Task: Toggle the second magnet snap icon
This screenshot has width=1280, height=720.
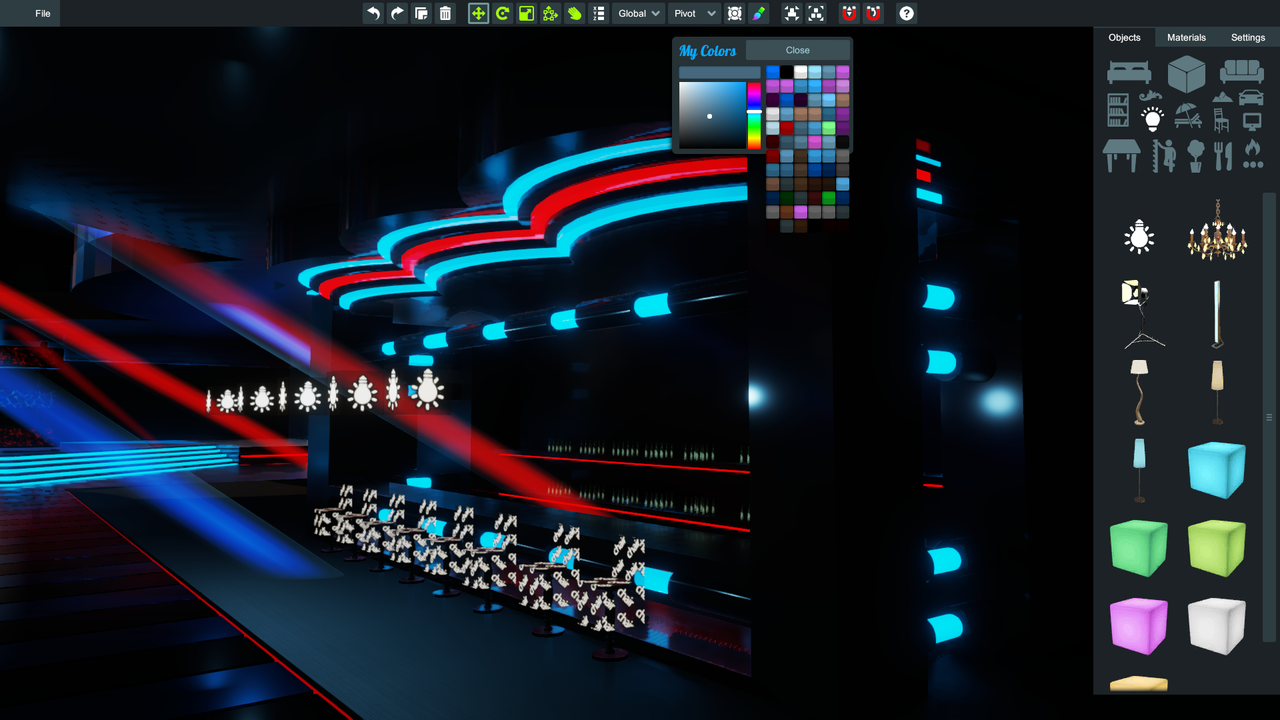Action: pyautogui.click(x=873, y=13)
